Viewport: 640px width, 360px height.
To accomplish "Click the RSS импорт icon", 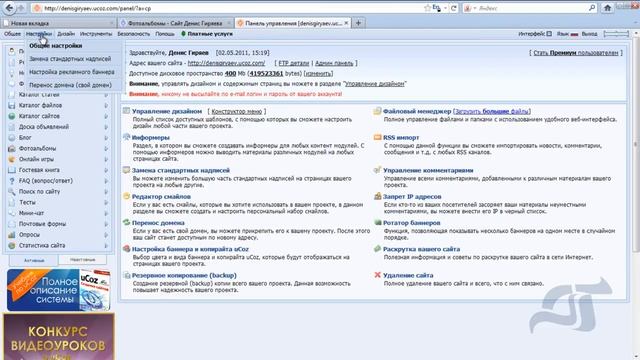I will 378,137.
